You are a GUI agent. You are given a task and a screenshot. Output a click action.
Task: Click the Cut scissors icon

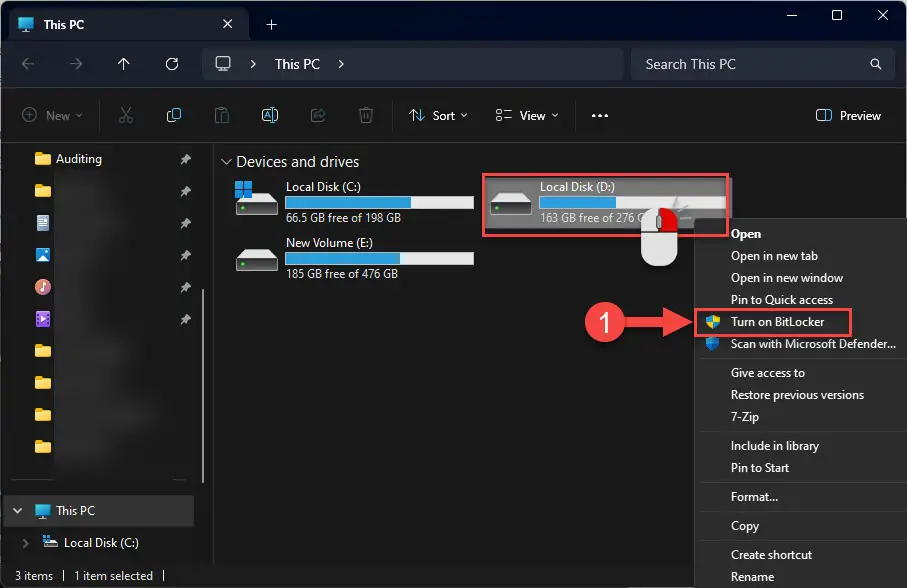(126, 116)
